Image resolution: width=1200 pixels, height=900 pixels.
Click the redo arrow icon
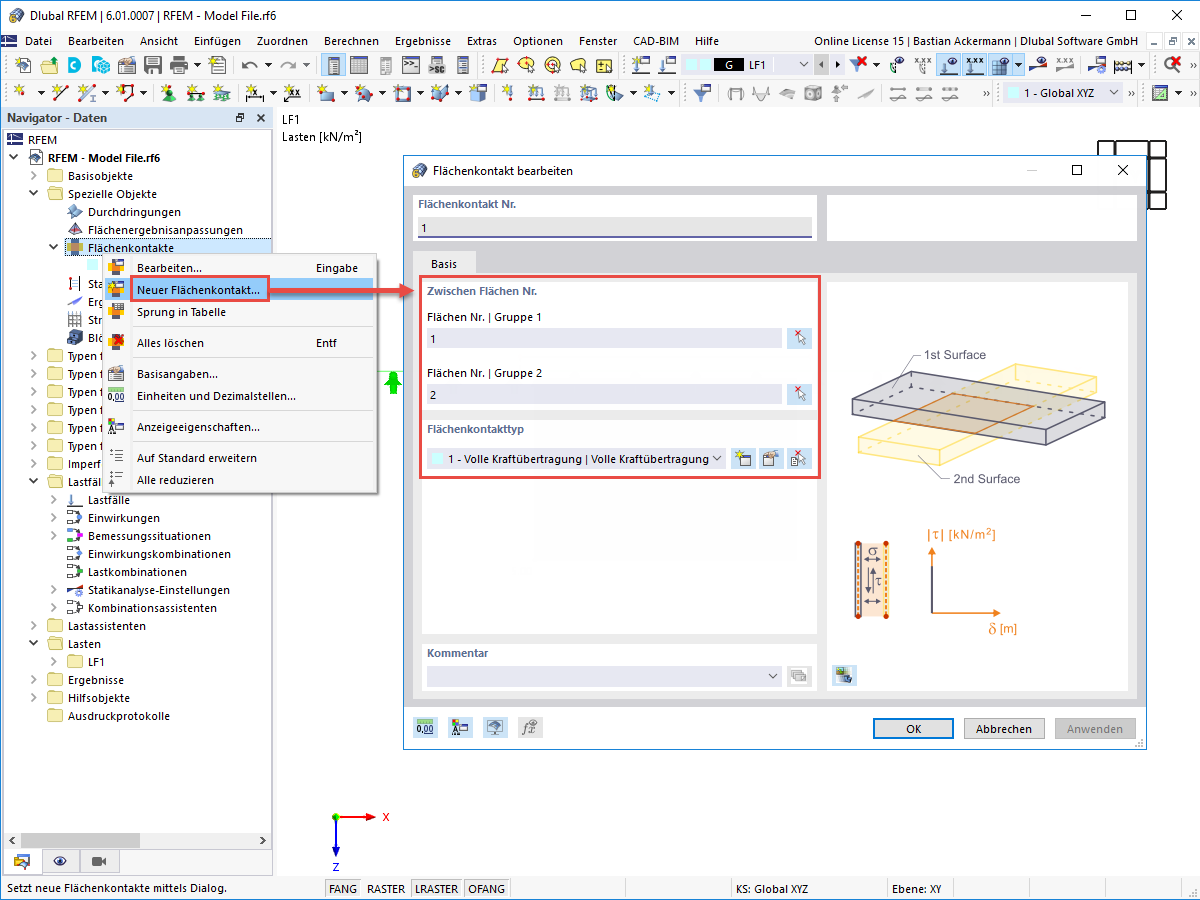coord(288,65)
